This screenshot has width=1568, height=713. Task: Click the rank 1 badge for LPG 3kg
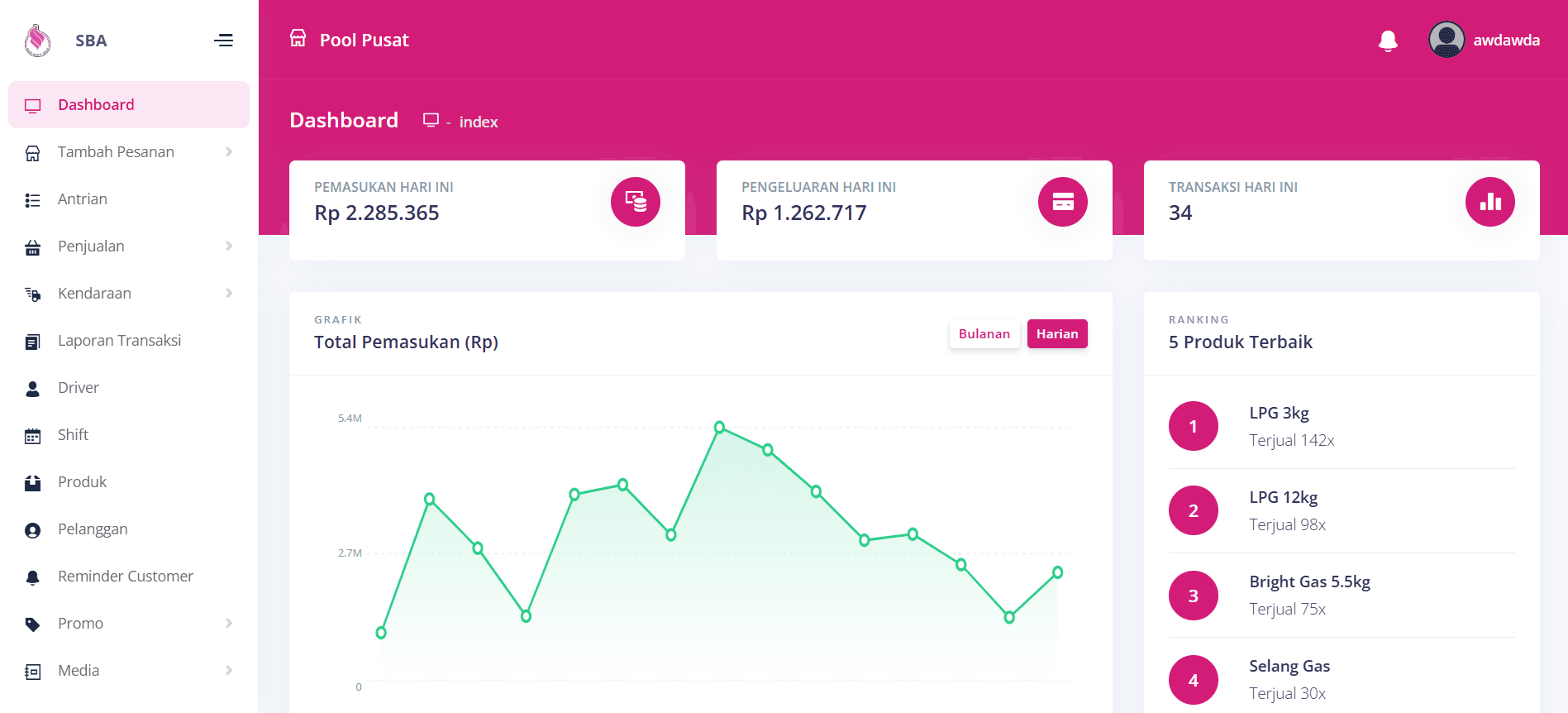click(1194, 426)
